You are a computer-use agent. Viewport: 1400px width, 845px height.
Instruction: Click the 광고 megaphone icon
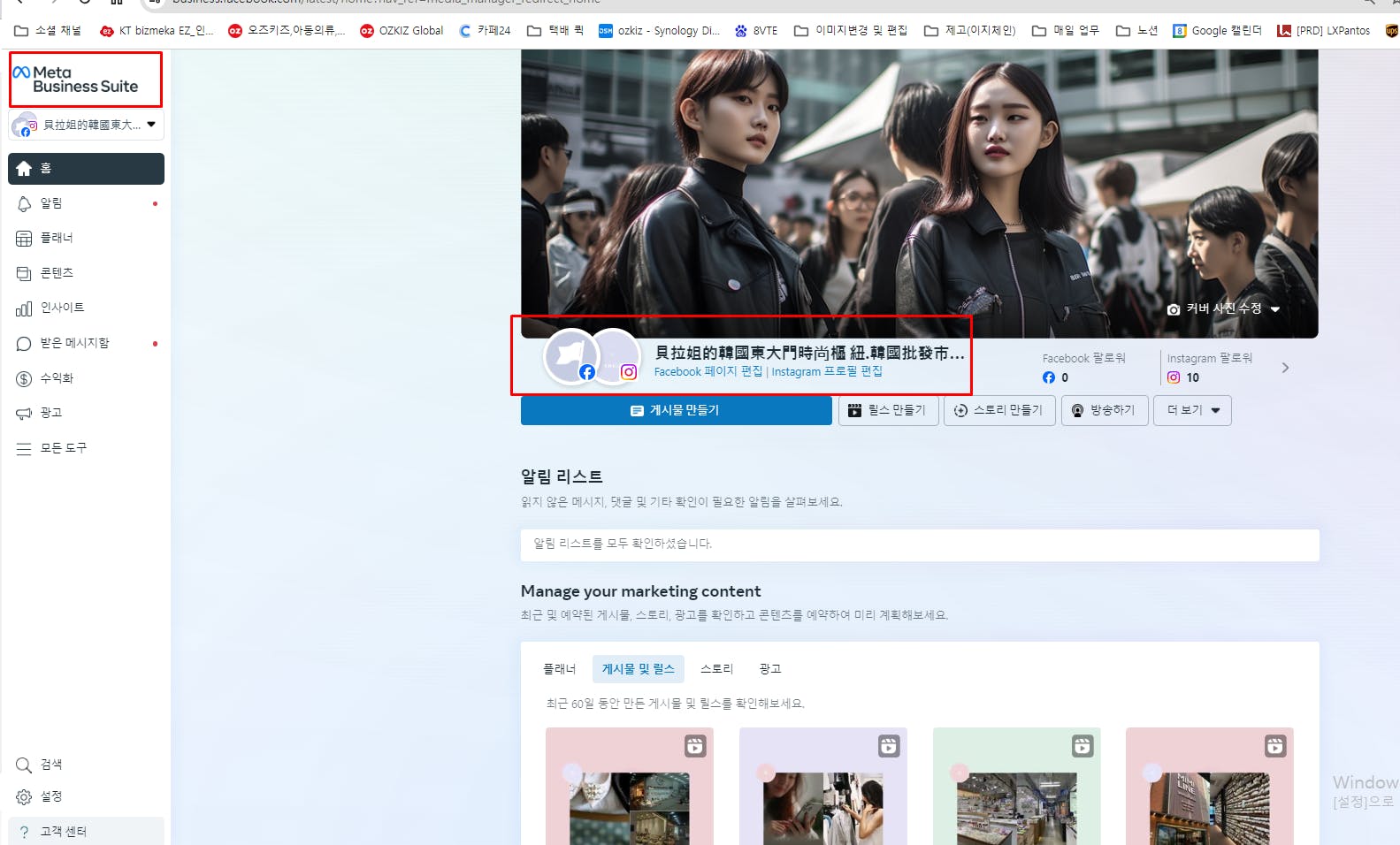tap(24, 413)
